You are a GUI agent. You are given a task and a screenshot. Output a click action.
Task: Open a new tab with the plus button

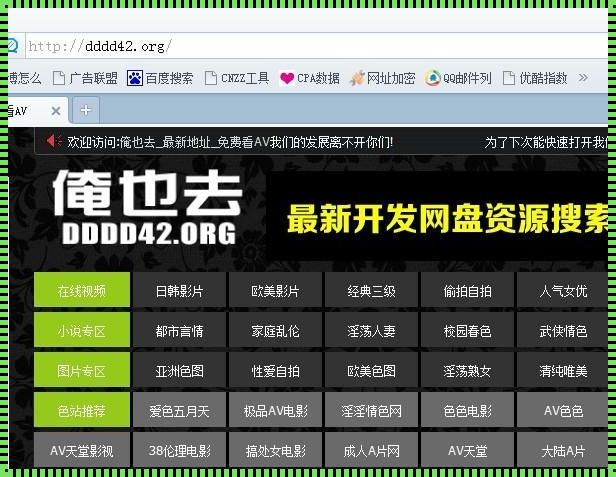point(86,110)
